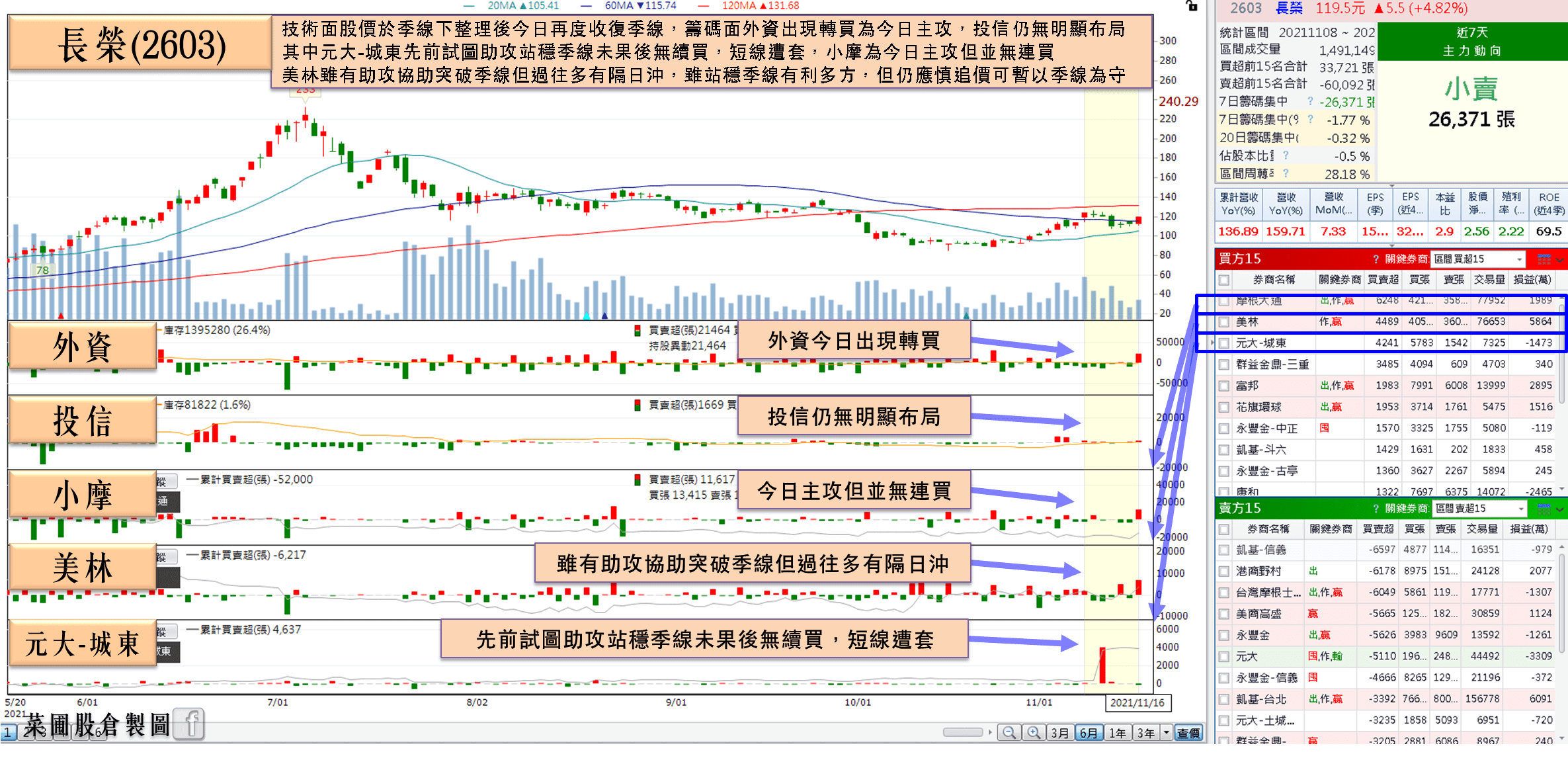The image size is (1568, 760).
Task: Expand chevron at right of 賣方15 header
Action: (x=1560, y=509)
